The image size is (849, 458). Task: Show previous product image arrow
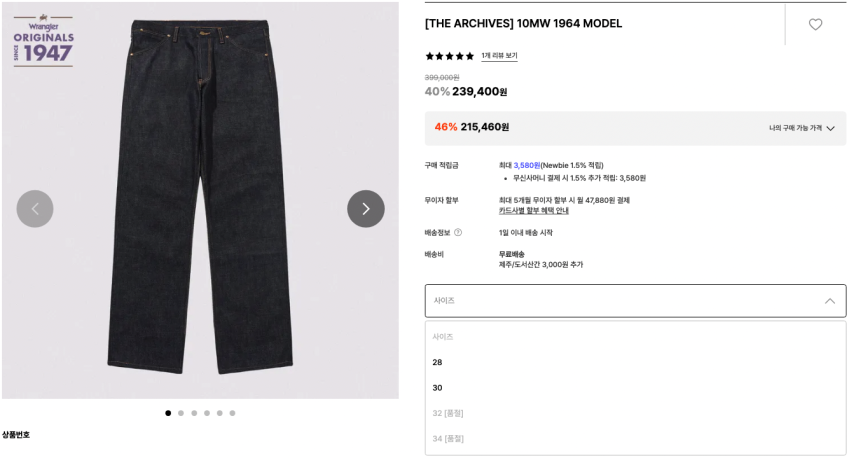tap(35, 208)
